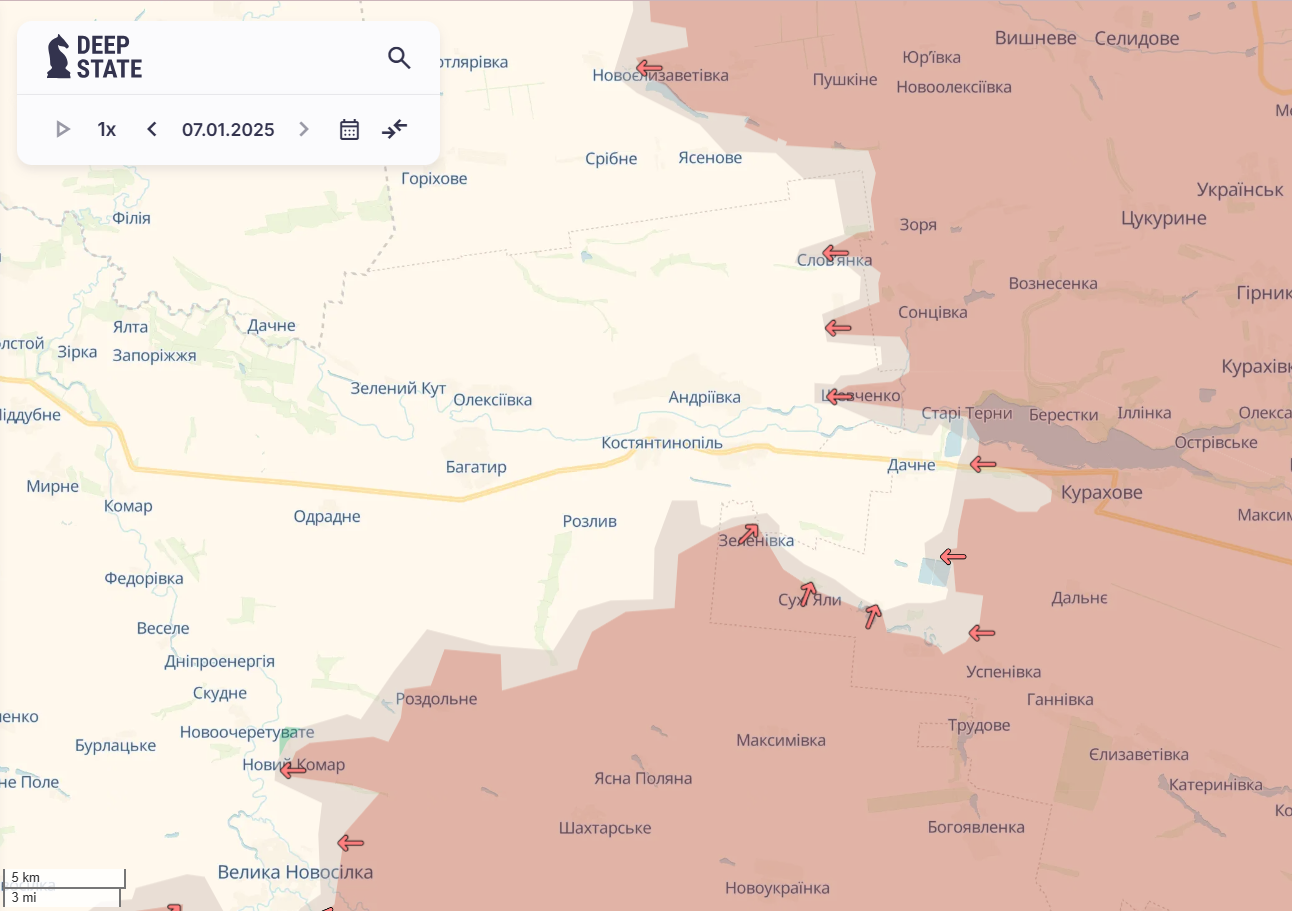Click the Курахове town label
The height and width of the screenshot is (911, 1292).
coord(1102,492)
